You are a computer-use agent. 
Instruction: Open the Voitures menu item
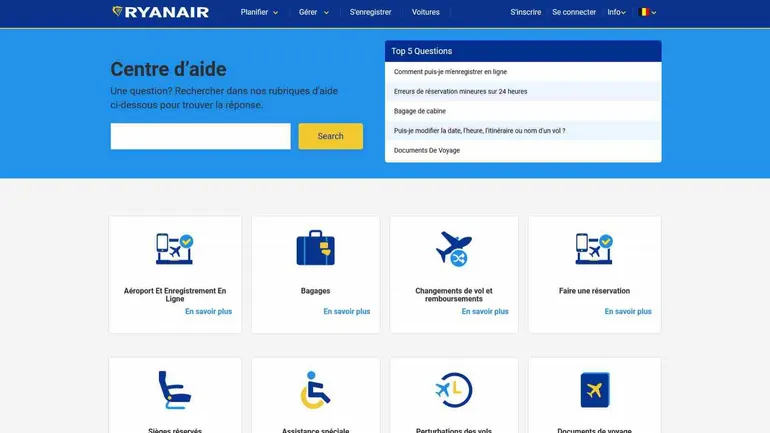426,12
